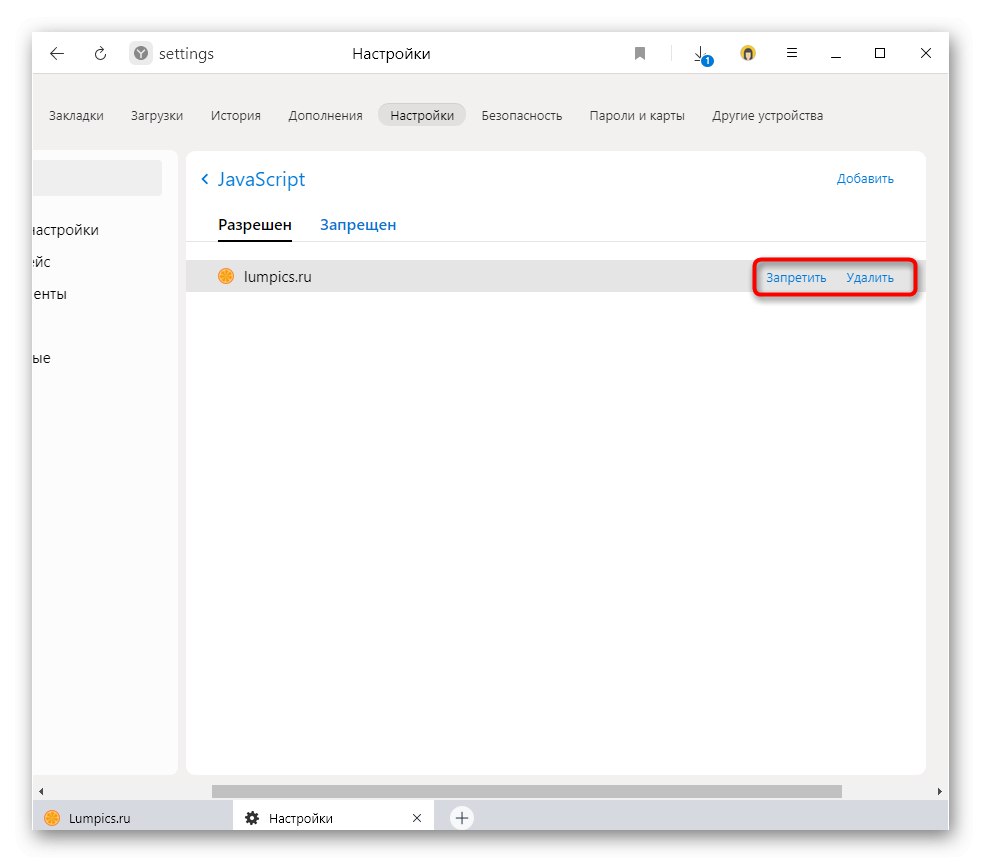Viewport: 981px width, 862px height.
Task: Click the sidebar search field
Action: (x=97, y=178)
